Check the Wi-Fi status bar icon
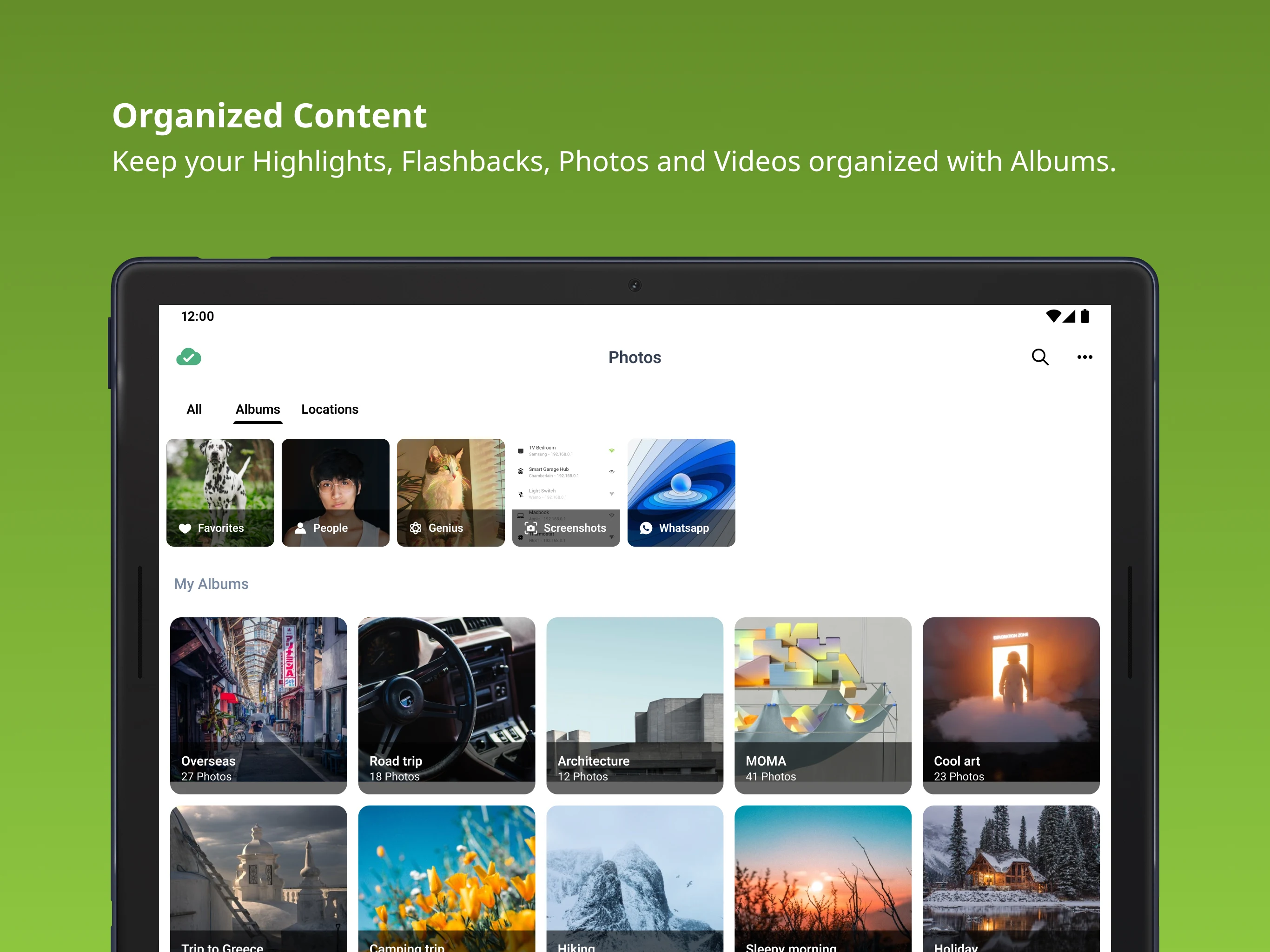This screenshot has height=952, width=1270. pyautogui.click(x=1053, y=316)
